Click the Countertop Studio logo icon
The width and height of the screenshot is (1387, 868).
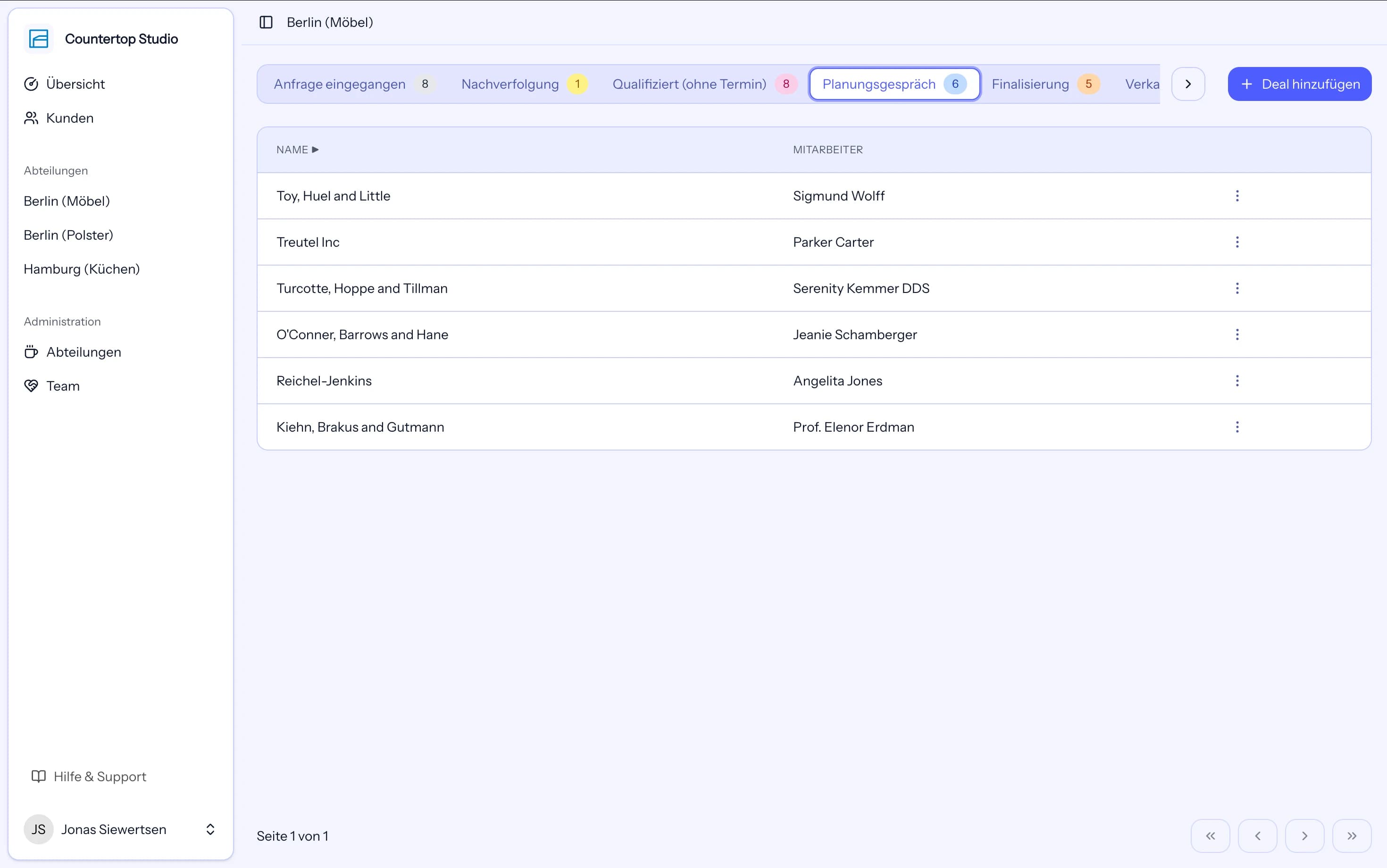click(39, 39)
